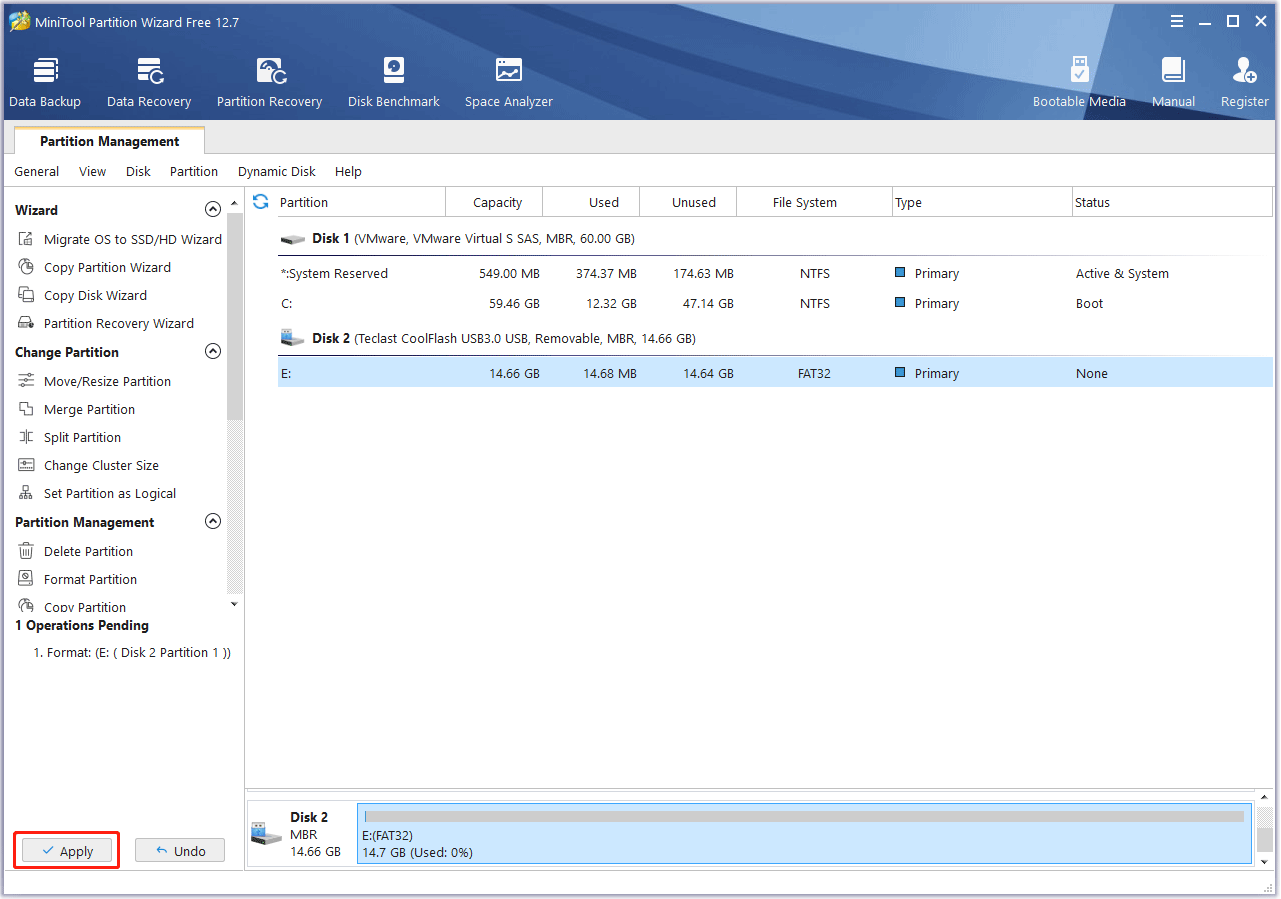The image size is (1281, 899).
Task: Select pending Format operation entry
Action: coord(132,652)
